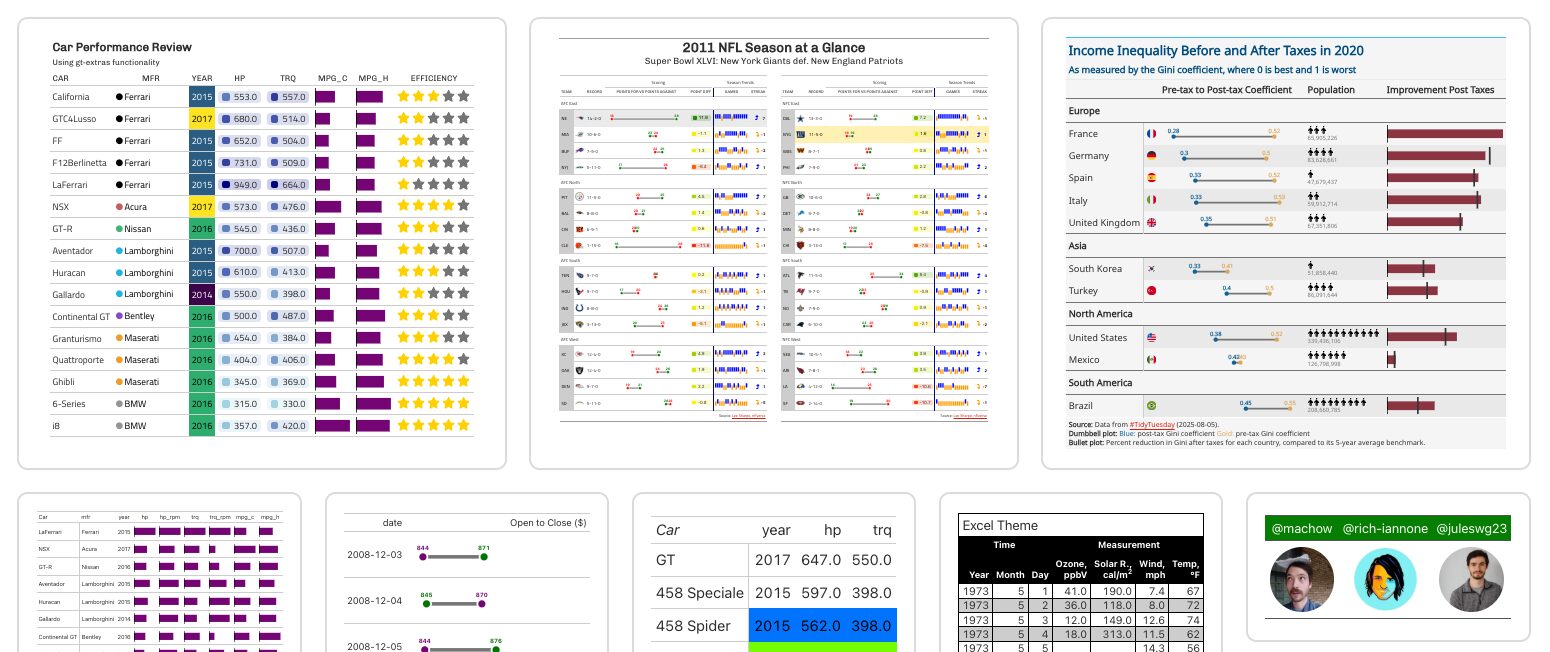The width and height of the screenshot is (1550, 652).
Task: Click the Measurement header in the Excel Theme table
Action: click(x=1128, y=545)
